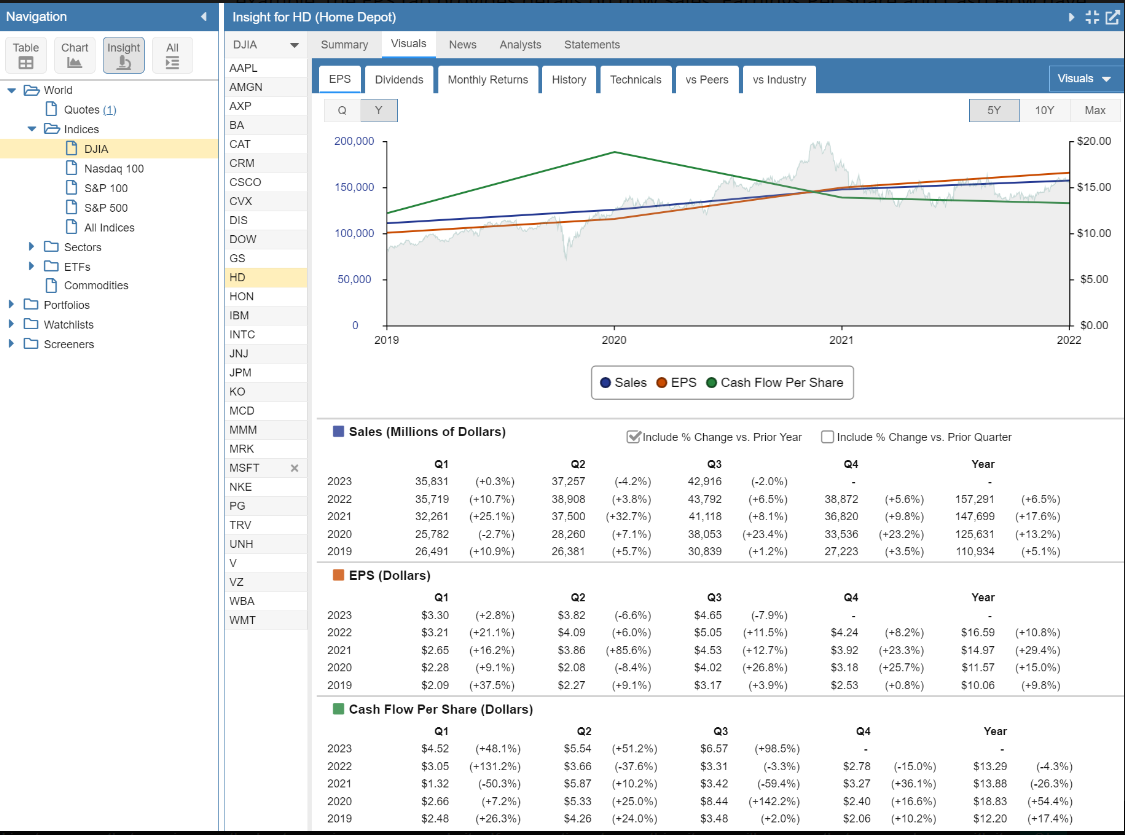Viewport: 1125px width, 835px height.
Task: Open the Technicals sub-tab
Action: (636, 80)
